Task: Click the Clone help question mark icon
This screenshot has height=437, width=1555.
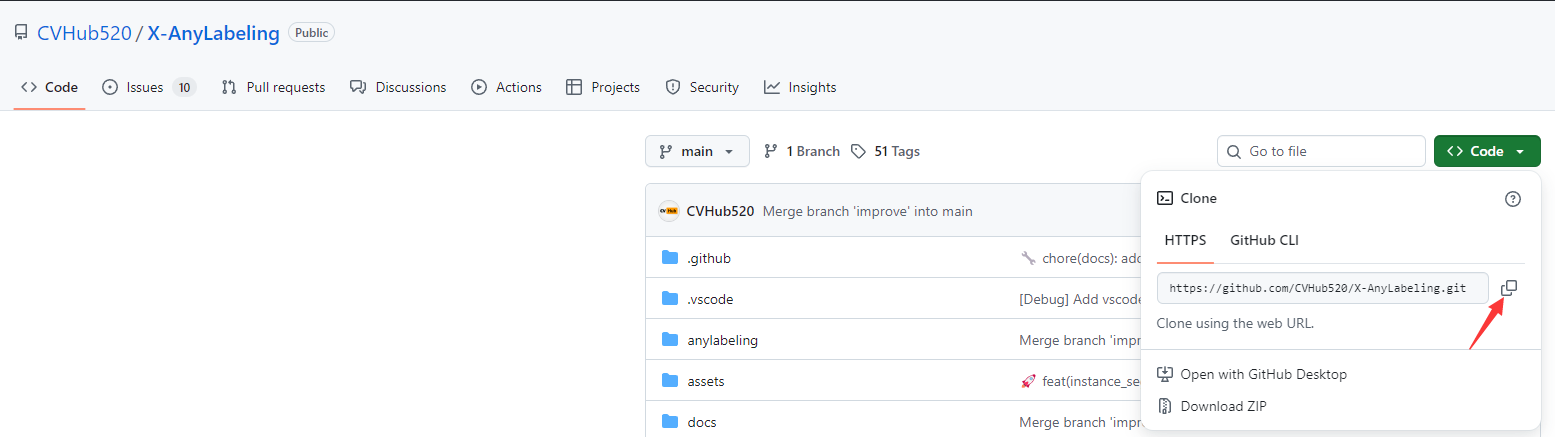Action: click(x=1513, y=199)
